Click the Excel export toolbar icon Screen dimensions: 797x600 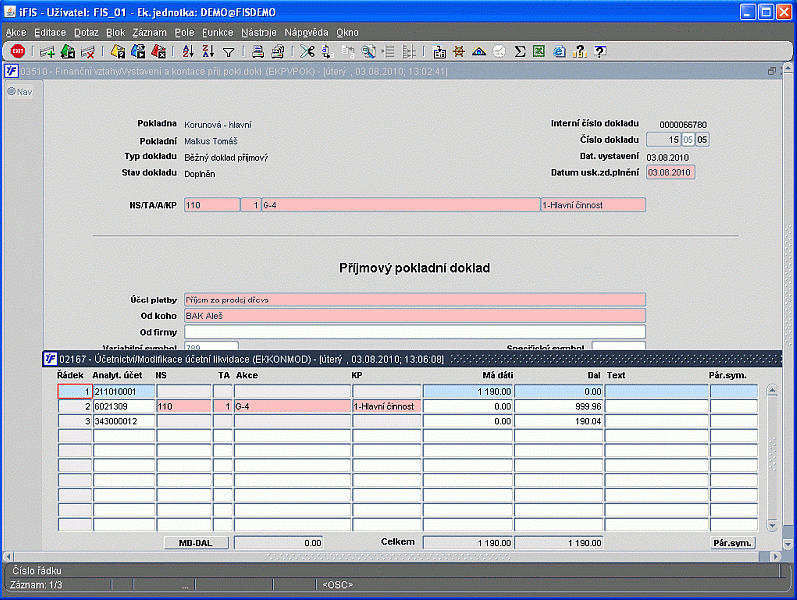click(x=539, y=51)
